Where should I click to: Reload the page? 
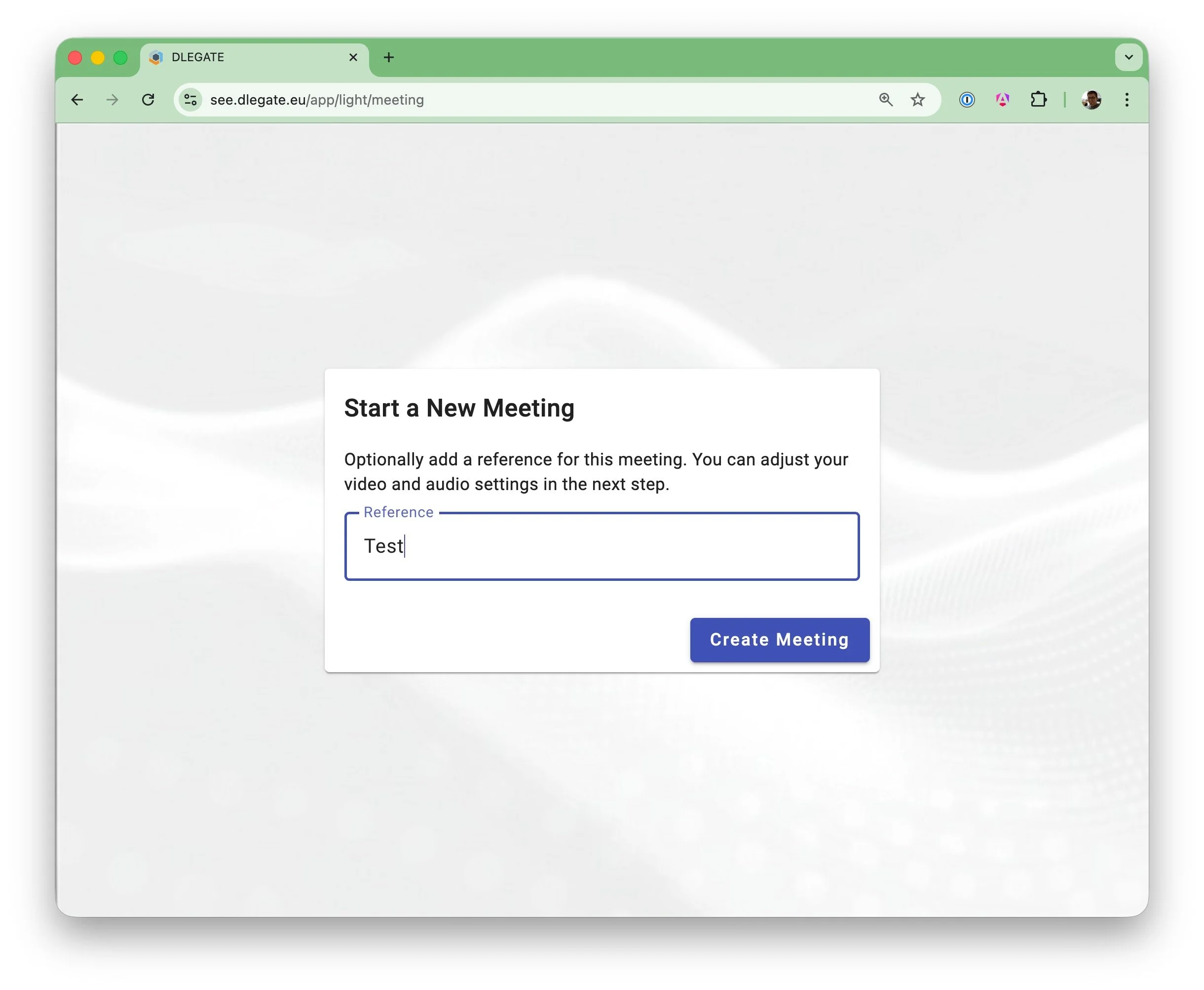148,100
